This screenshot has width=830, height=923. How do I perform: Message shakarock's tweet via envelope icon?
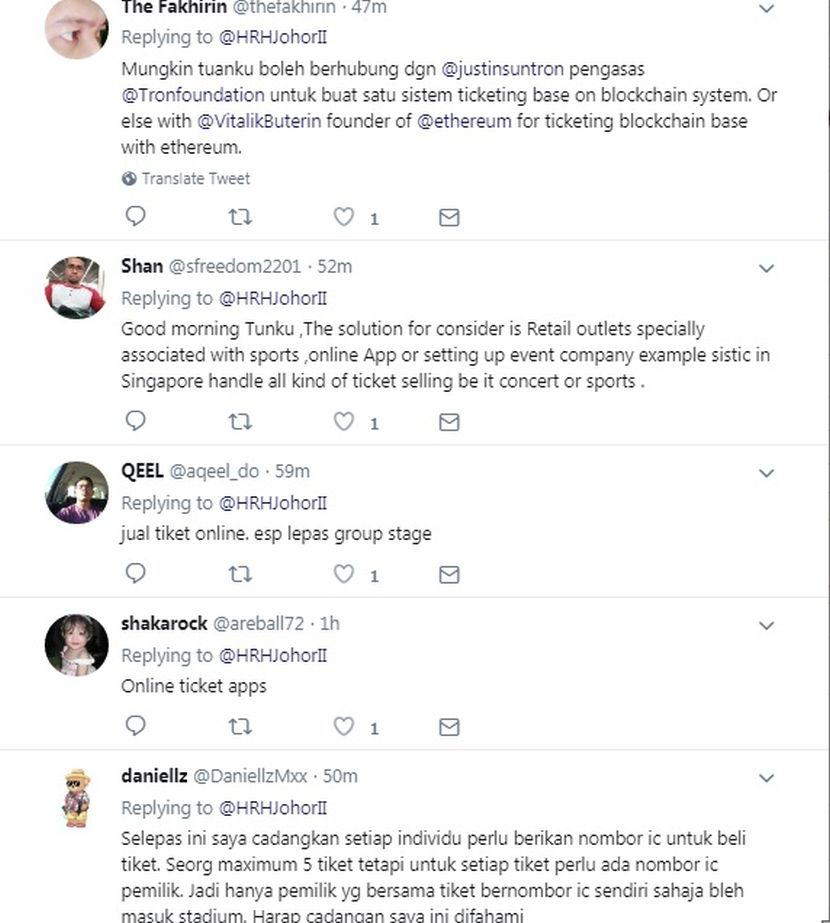(x=449, y=727)
